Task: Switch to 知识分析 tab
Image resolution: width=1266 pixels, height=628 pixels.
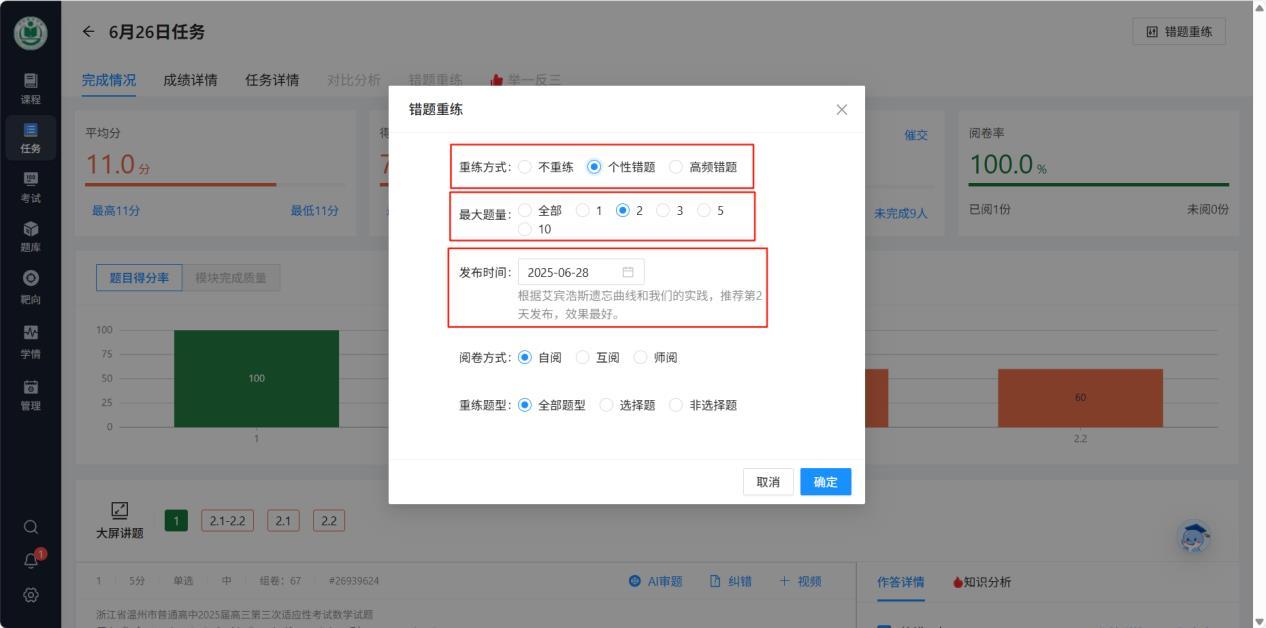Action: point(981,582)
